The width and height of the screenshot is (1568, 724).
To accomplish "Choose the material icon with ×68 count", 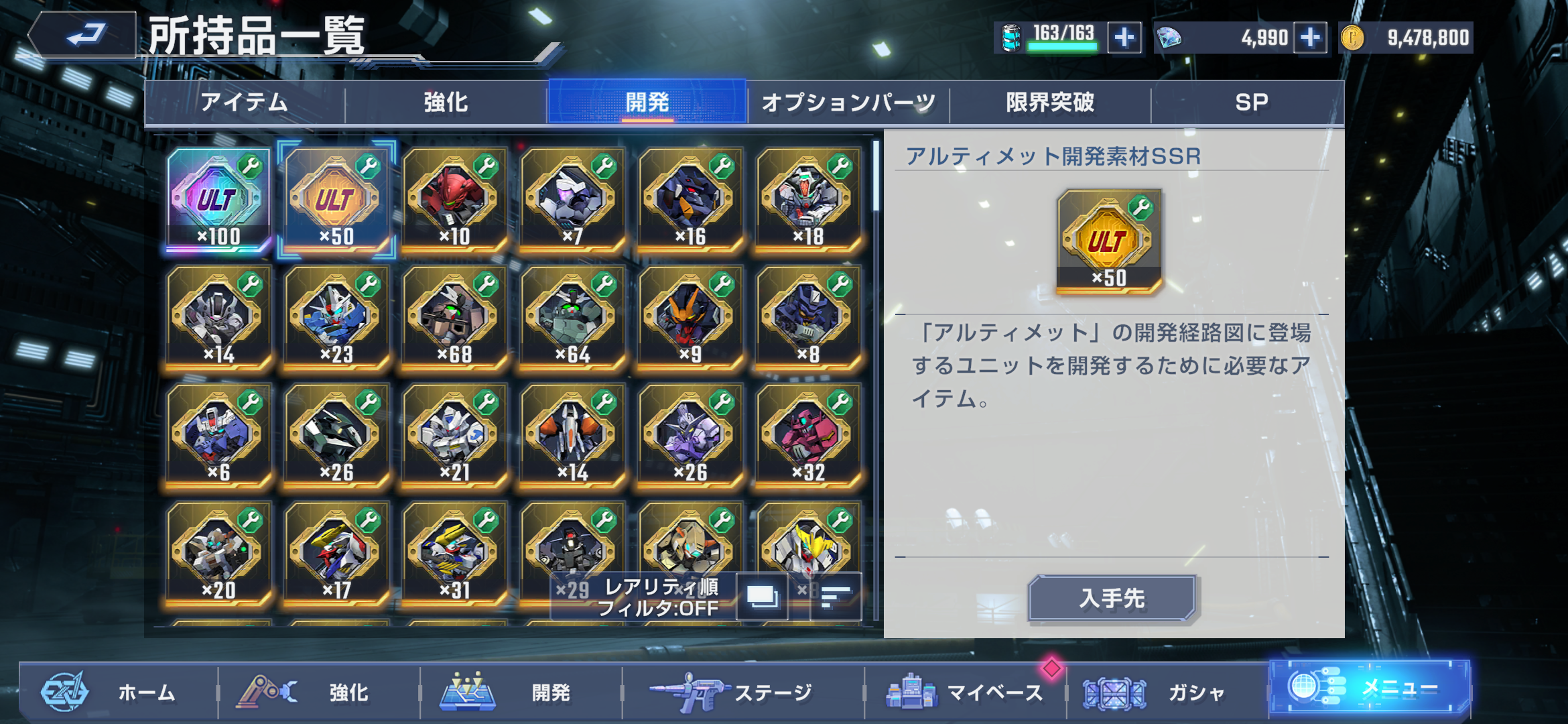I will click(454, 318).
